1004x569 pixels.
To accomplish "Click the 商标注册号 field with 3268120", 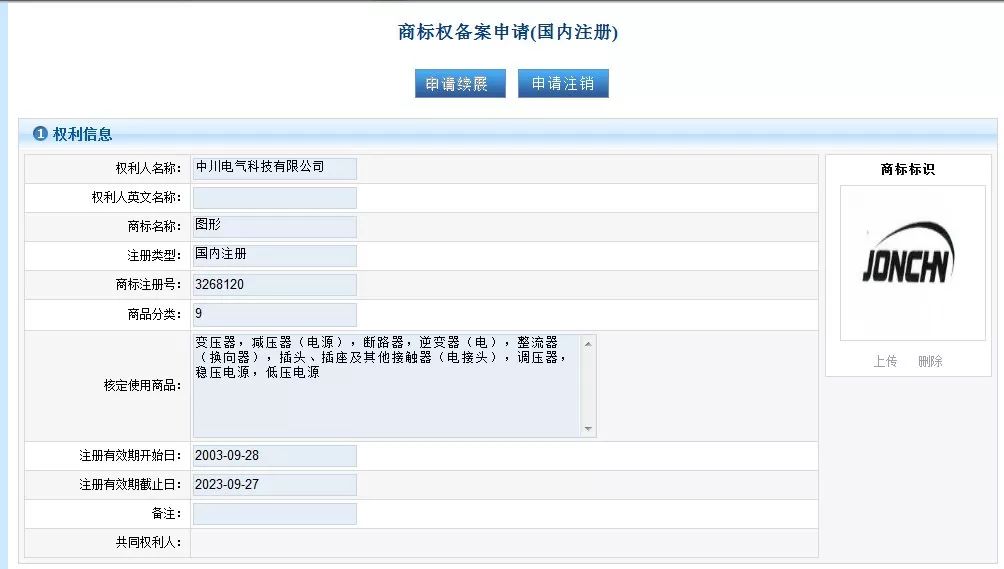I will [x=274, y=285].
